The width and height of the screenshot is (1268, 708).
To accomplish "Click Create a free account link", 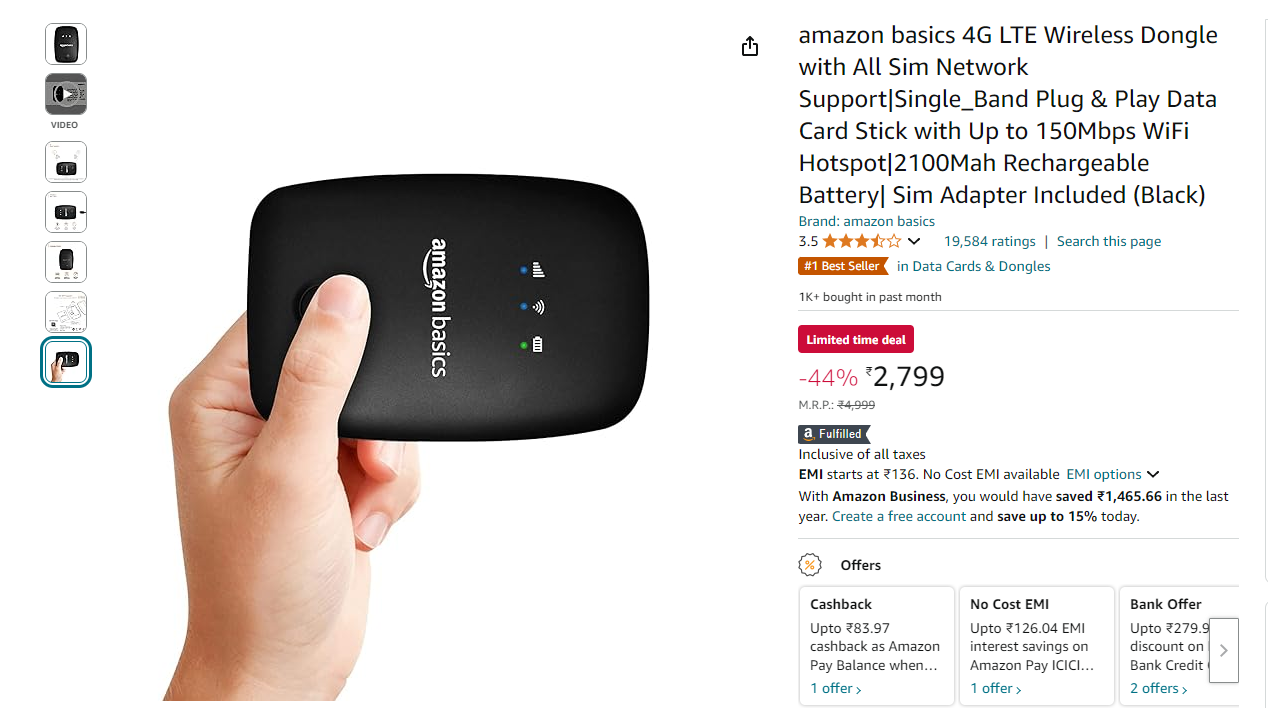I will pyautogui.click(x=899, y=516).
